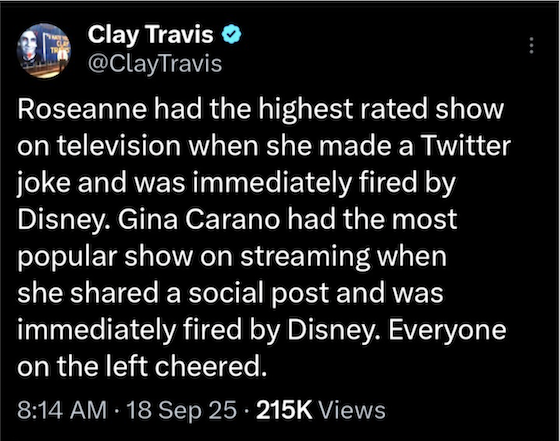Click the Clay Travis display name
The height and width of the screenshot is (441, 560).
click(x=150, y=35)
